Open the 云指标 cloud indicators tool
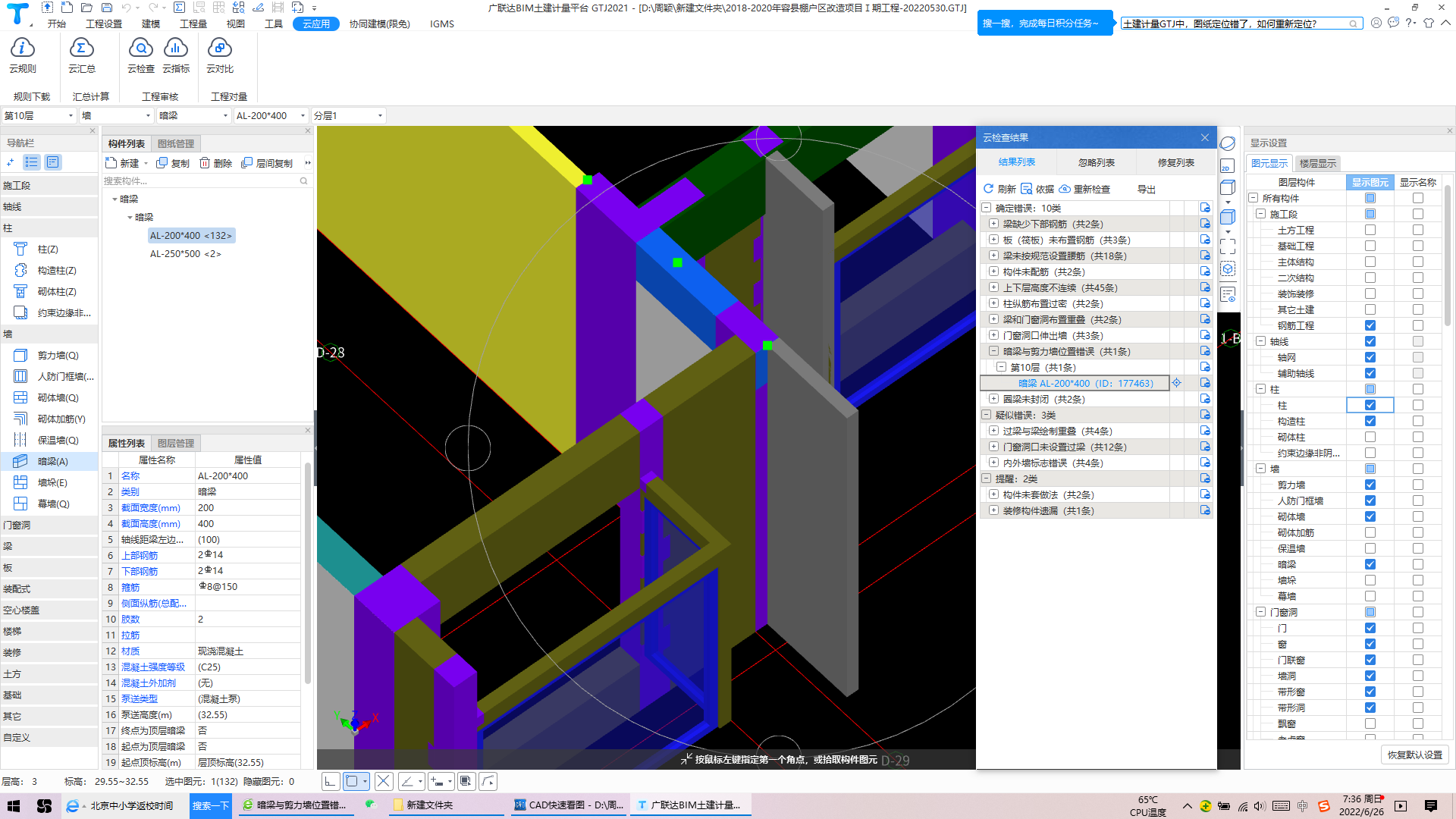 tap(176, 56)
